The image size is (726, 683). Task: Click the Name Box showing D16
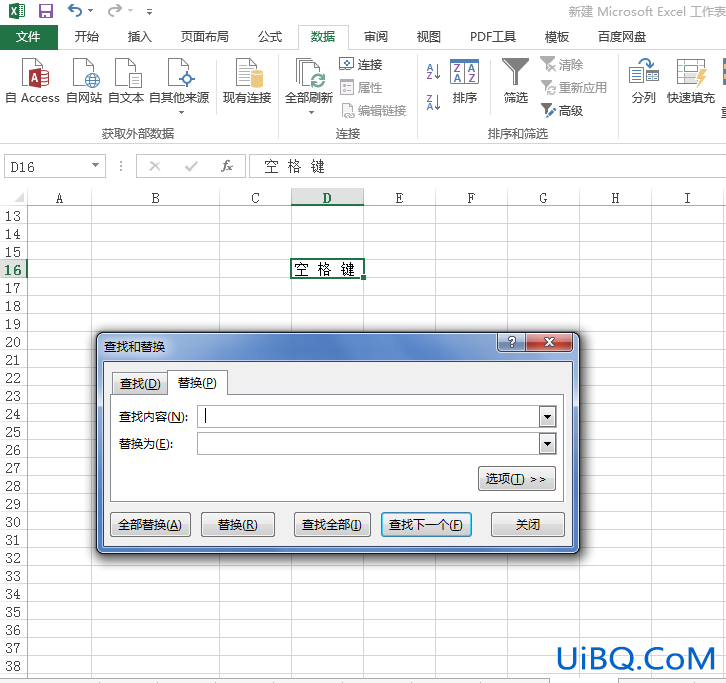48,166
